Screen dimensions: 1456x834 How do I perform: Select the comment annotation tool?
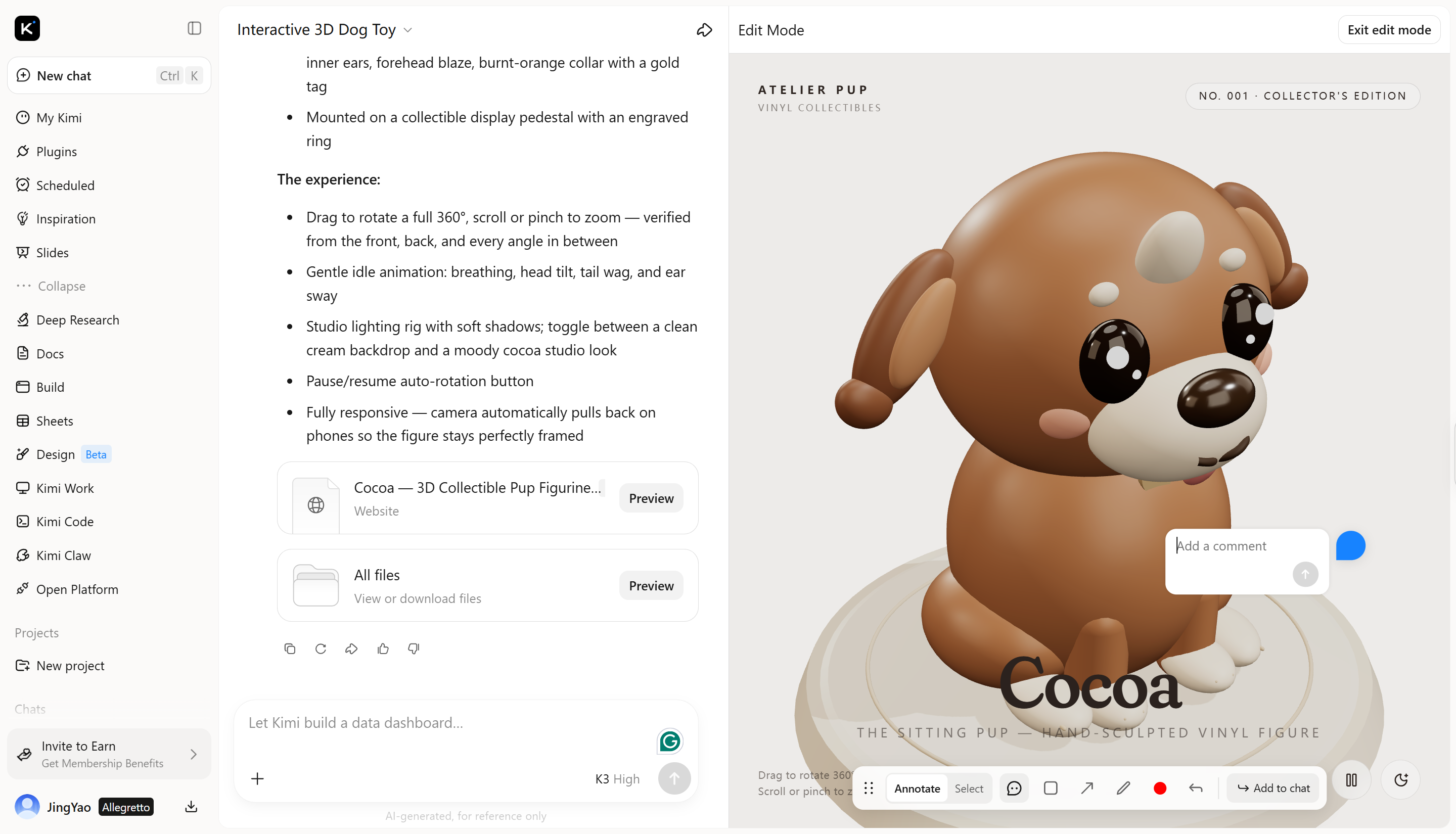tap(1014, 788)
